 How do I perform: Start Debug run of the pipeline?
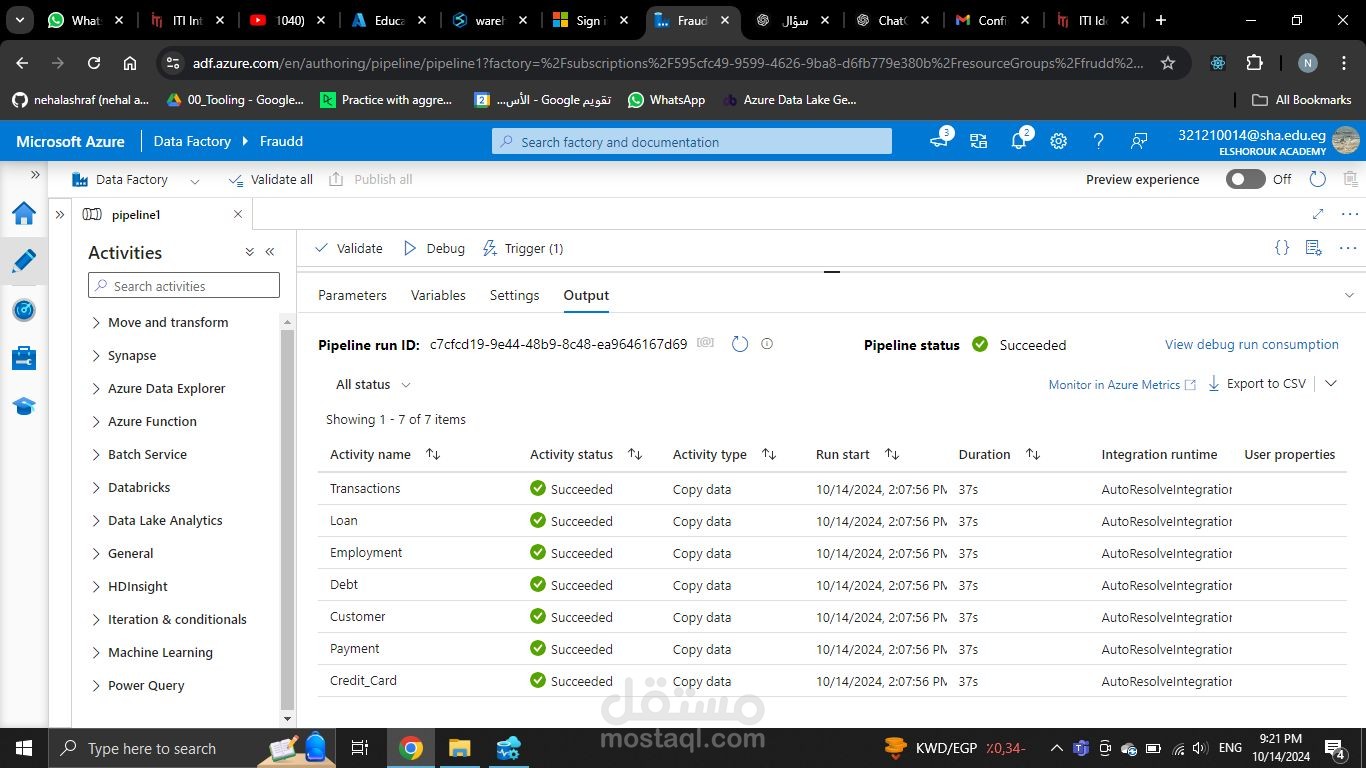tap(434, 248)
